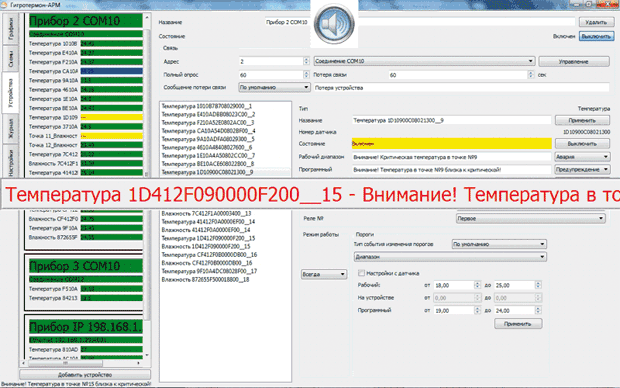This screenshot has height=388, width=620.
Task: Click the device Название field Прибор 2 COM10
Action: pos(420,22)
